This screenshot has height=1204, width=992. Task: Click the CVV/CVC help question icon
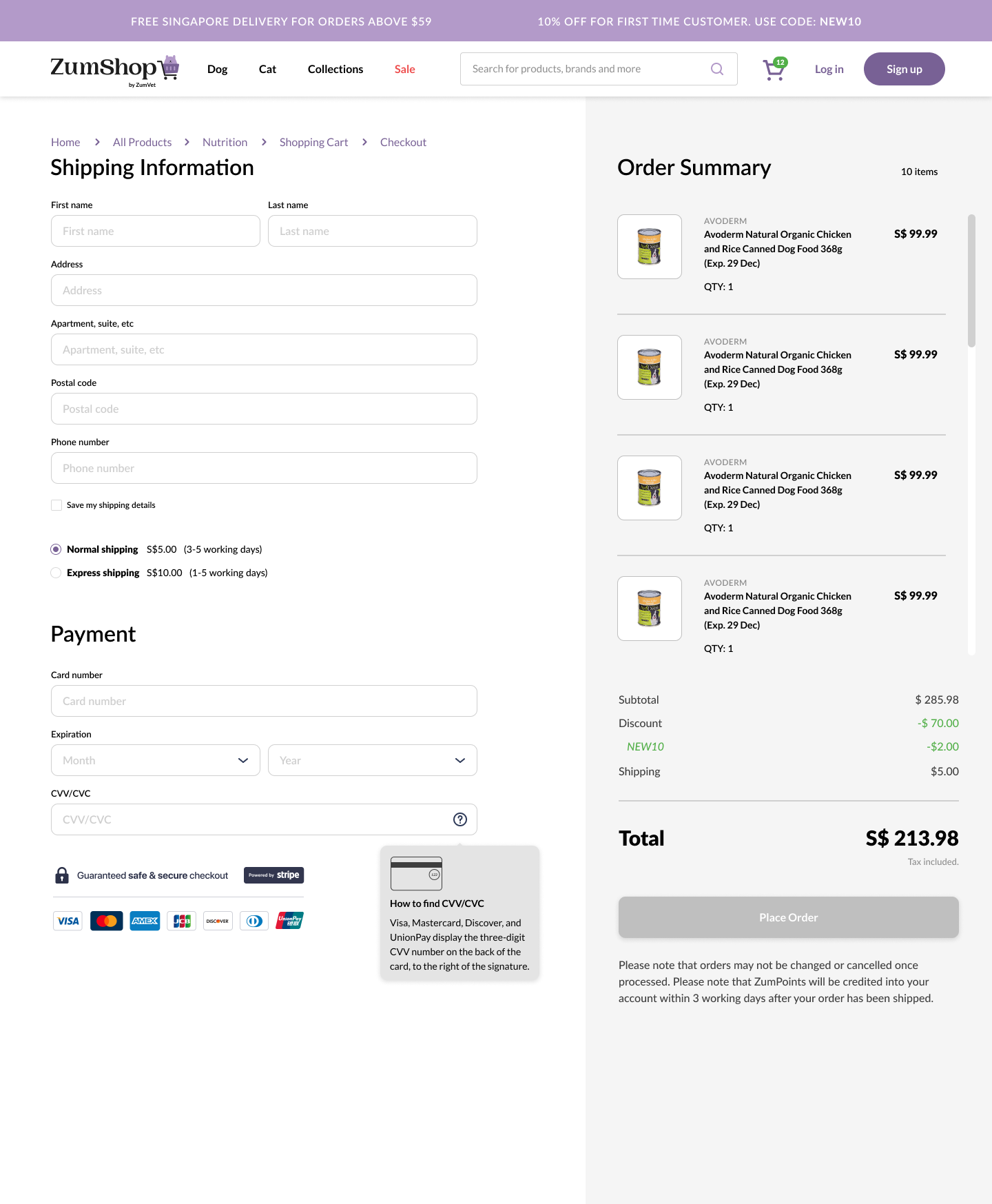(x=460, y=819)
